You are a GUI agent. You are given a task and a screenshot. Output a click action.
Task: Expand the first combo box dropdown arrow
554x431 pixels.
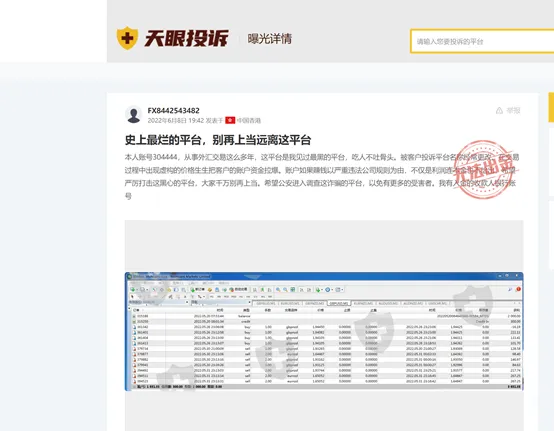tap(187, 302)
